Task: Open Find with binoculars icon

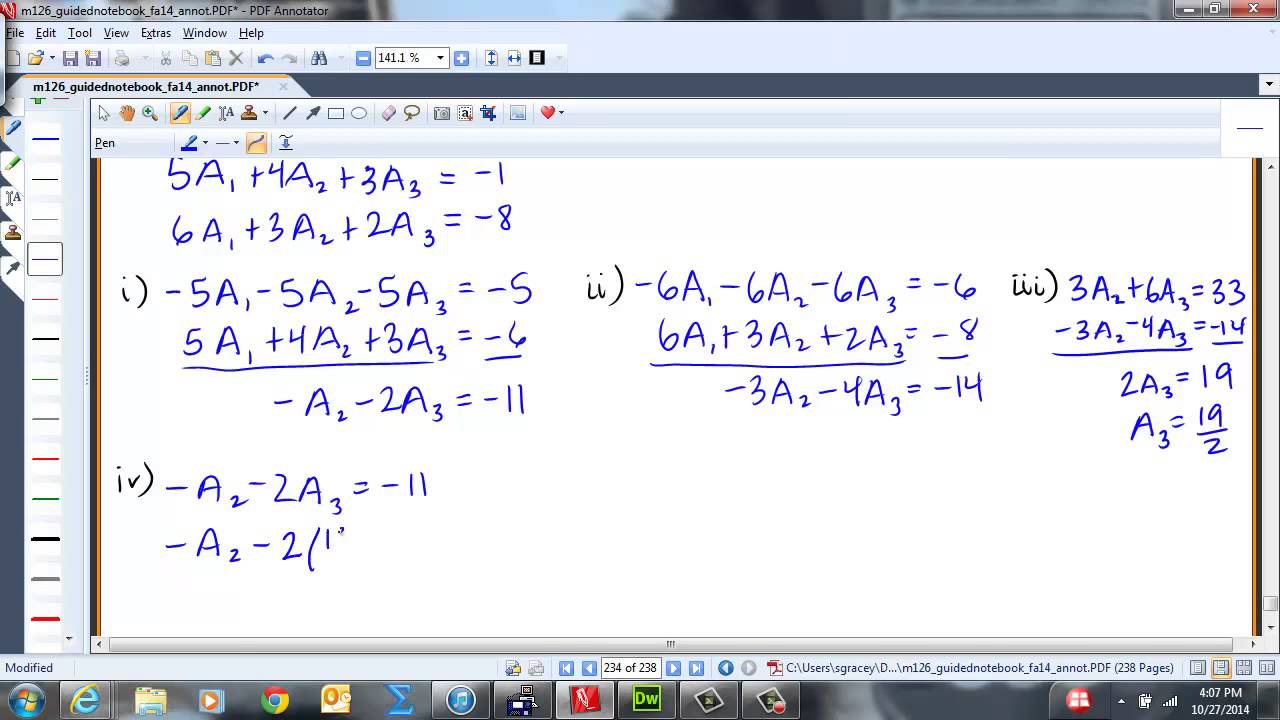Action: pos(319,59)
